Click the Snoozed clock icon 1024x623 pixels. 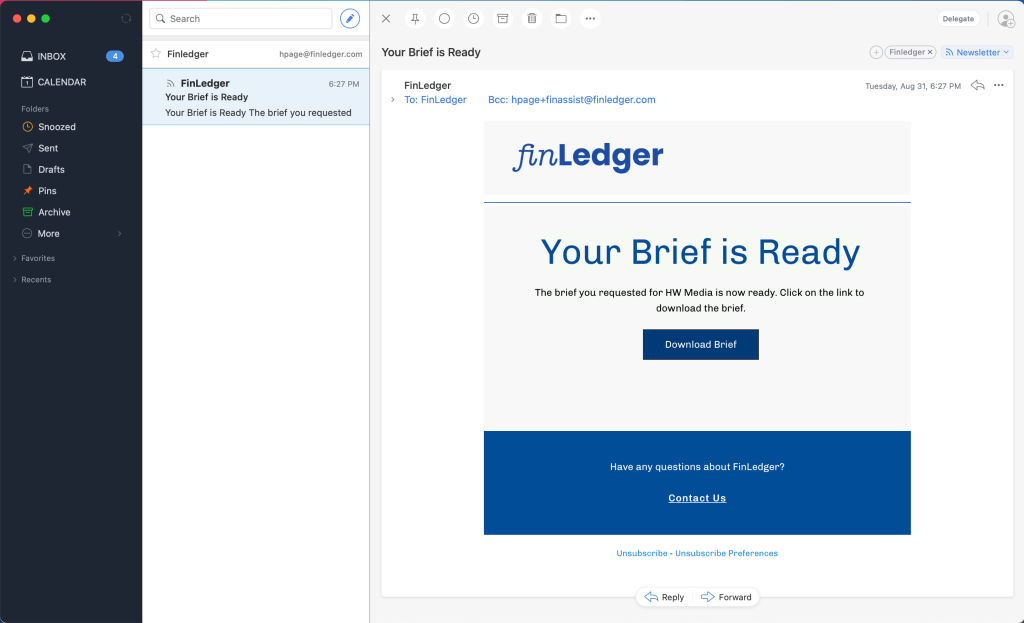point(27,127)
